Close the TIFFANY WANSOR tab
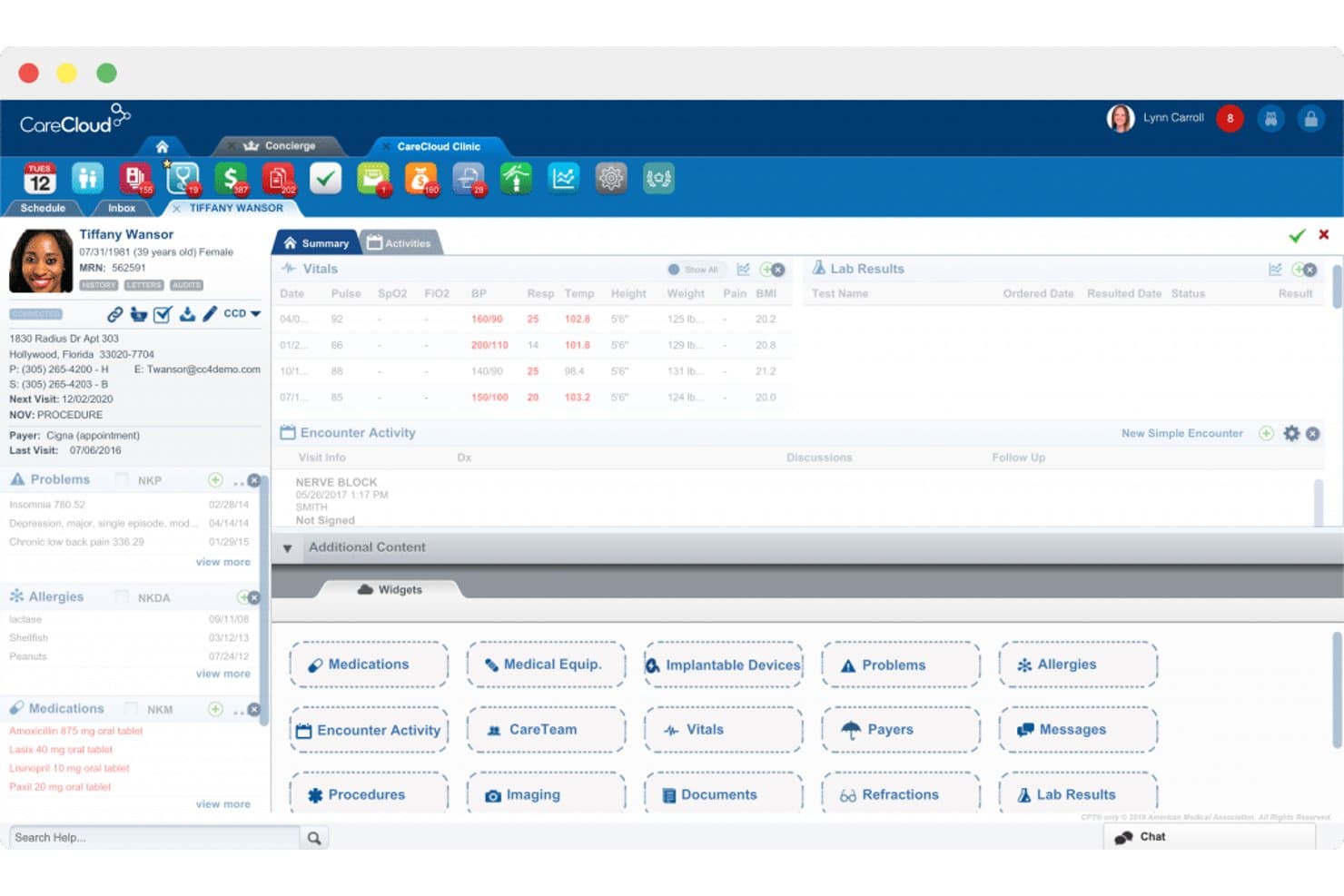 [x=176, y=208]
